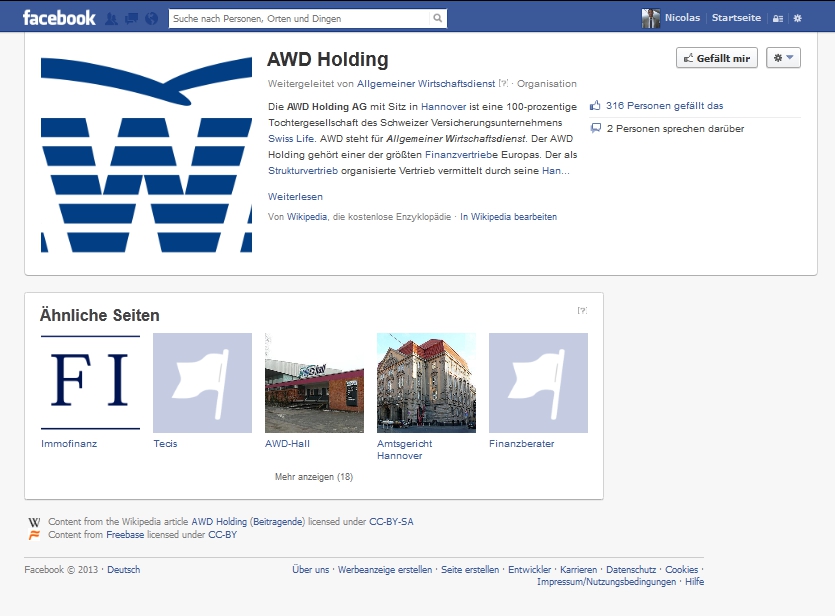Open account settings gear in header

click(797, 18)
